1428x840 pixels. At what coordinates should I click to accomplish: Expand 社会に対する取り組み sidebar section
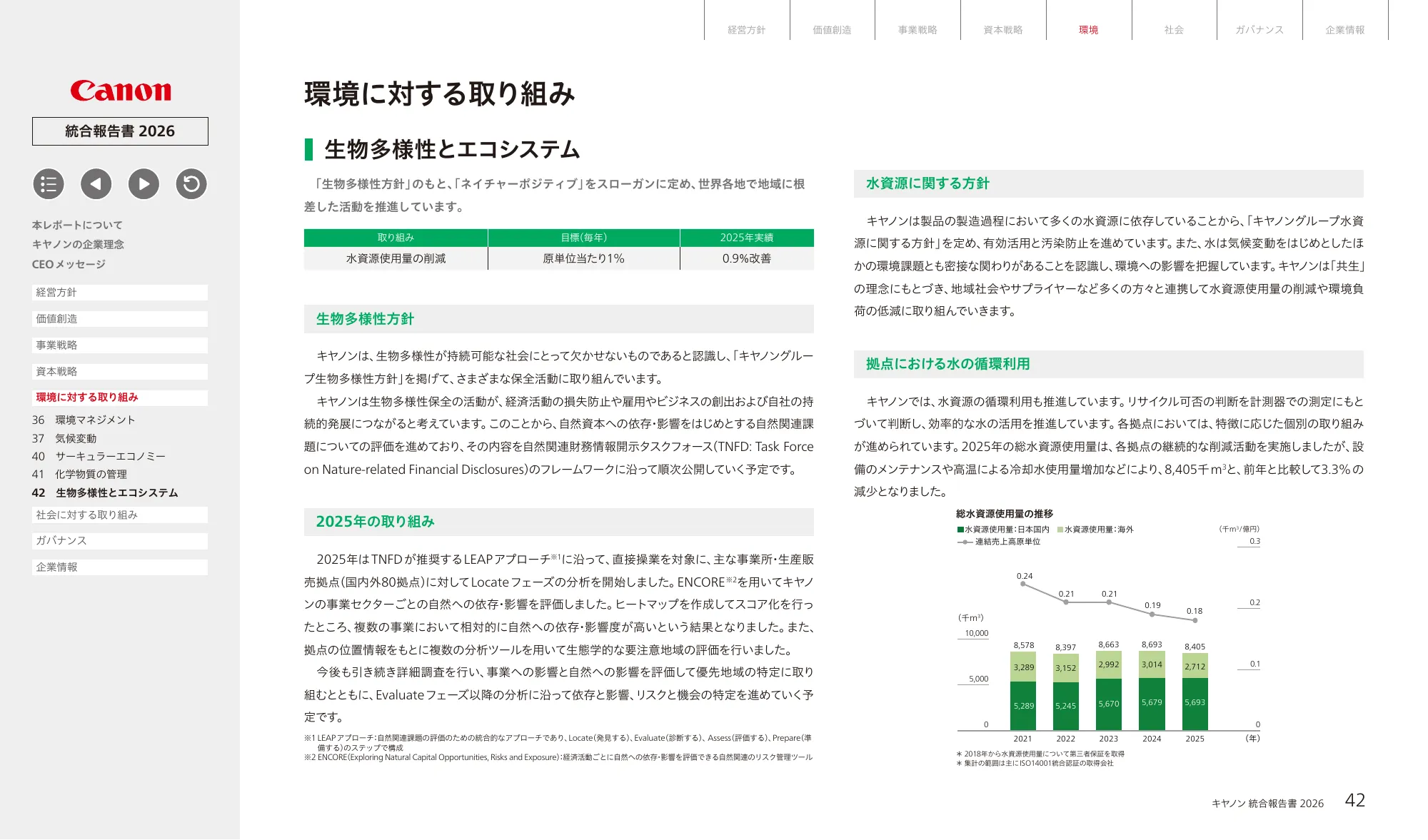[120, 515]
